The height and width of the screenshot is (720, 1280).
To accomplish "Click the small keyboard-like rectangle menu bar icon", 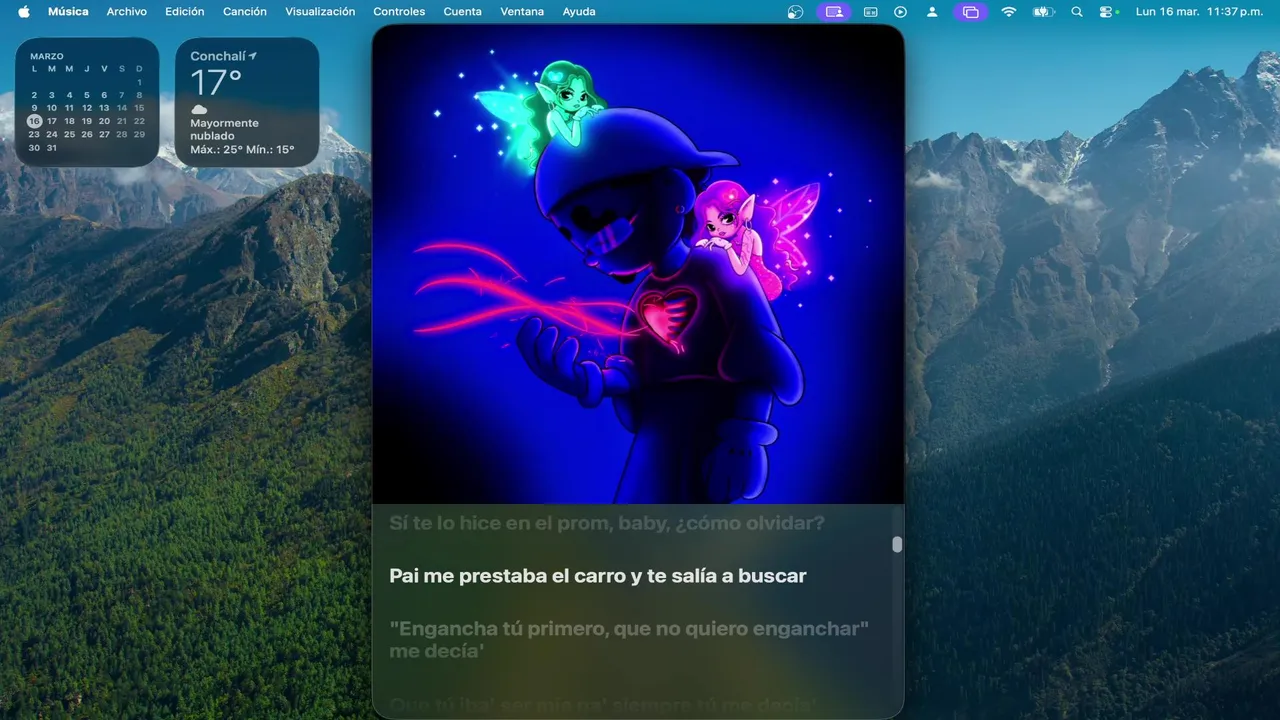I will coord(870,12).
